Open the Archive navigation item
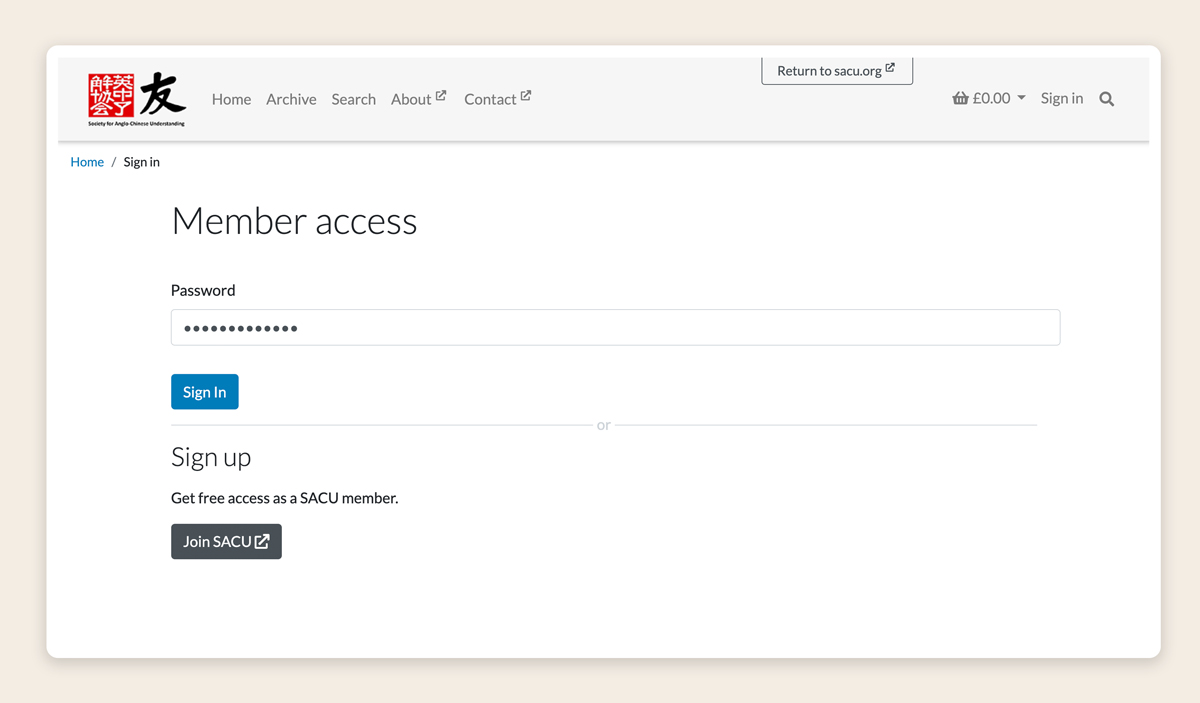 coord(291,99)
